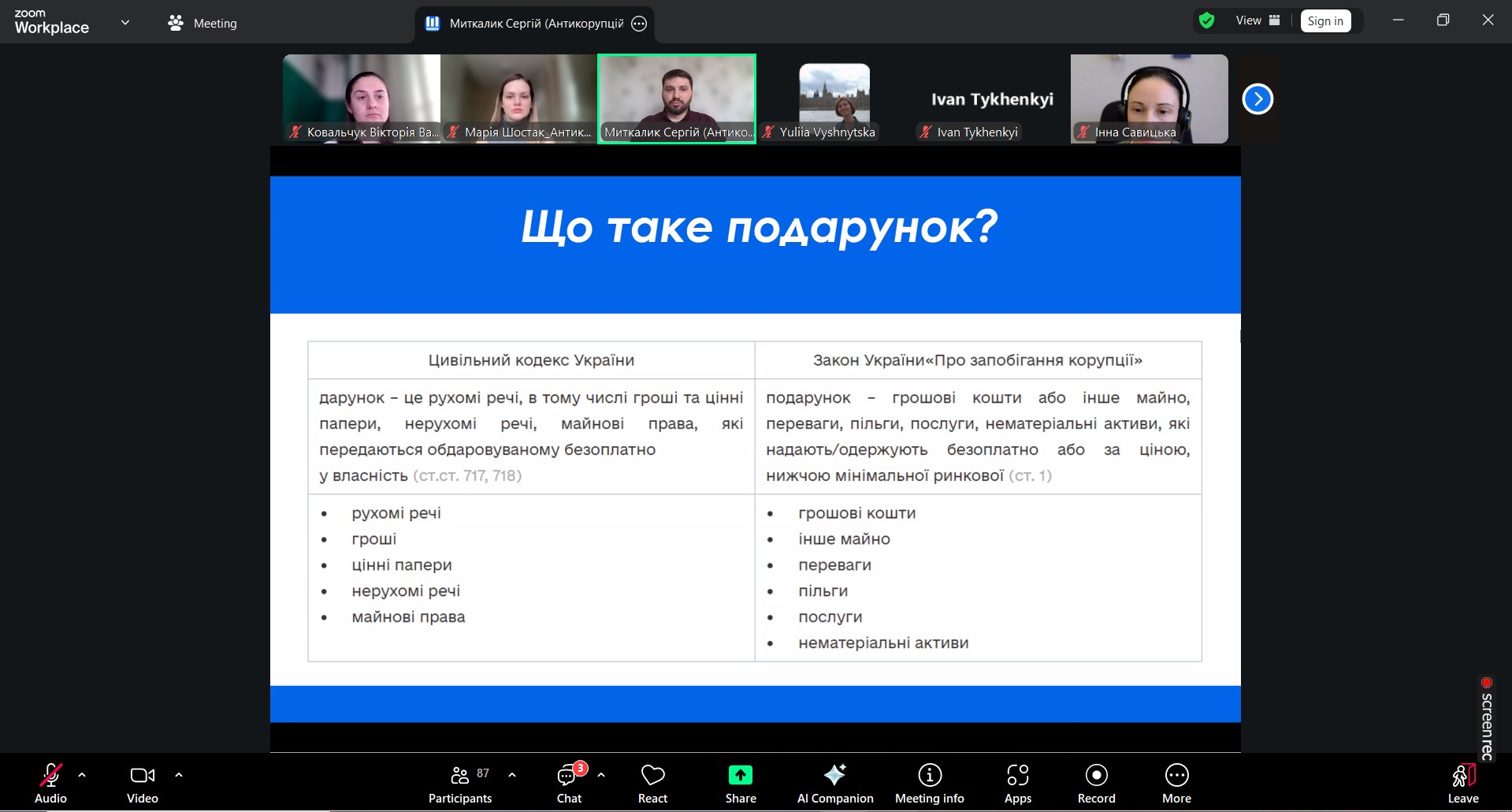Open the Zoom Workplace dropdown chevron
The height and width of the screenshot is (812, 1512).
[124, 22]
